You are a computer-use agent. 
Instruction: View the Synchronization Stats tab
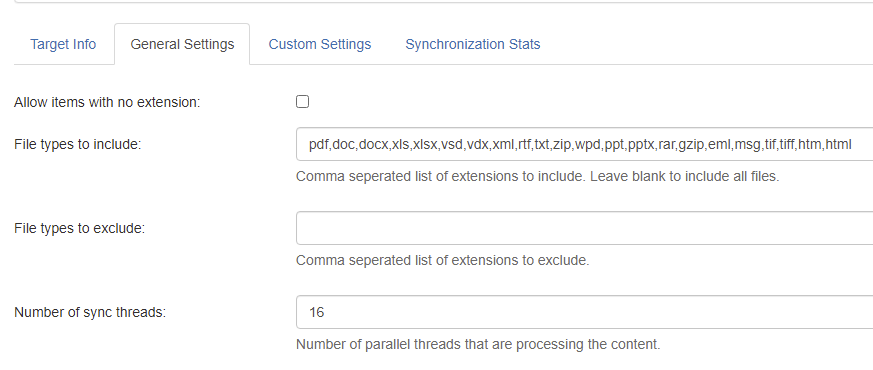pos(473,45)
